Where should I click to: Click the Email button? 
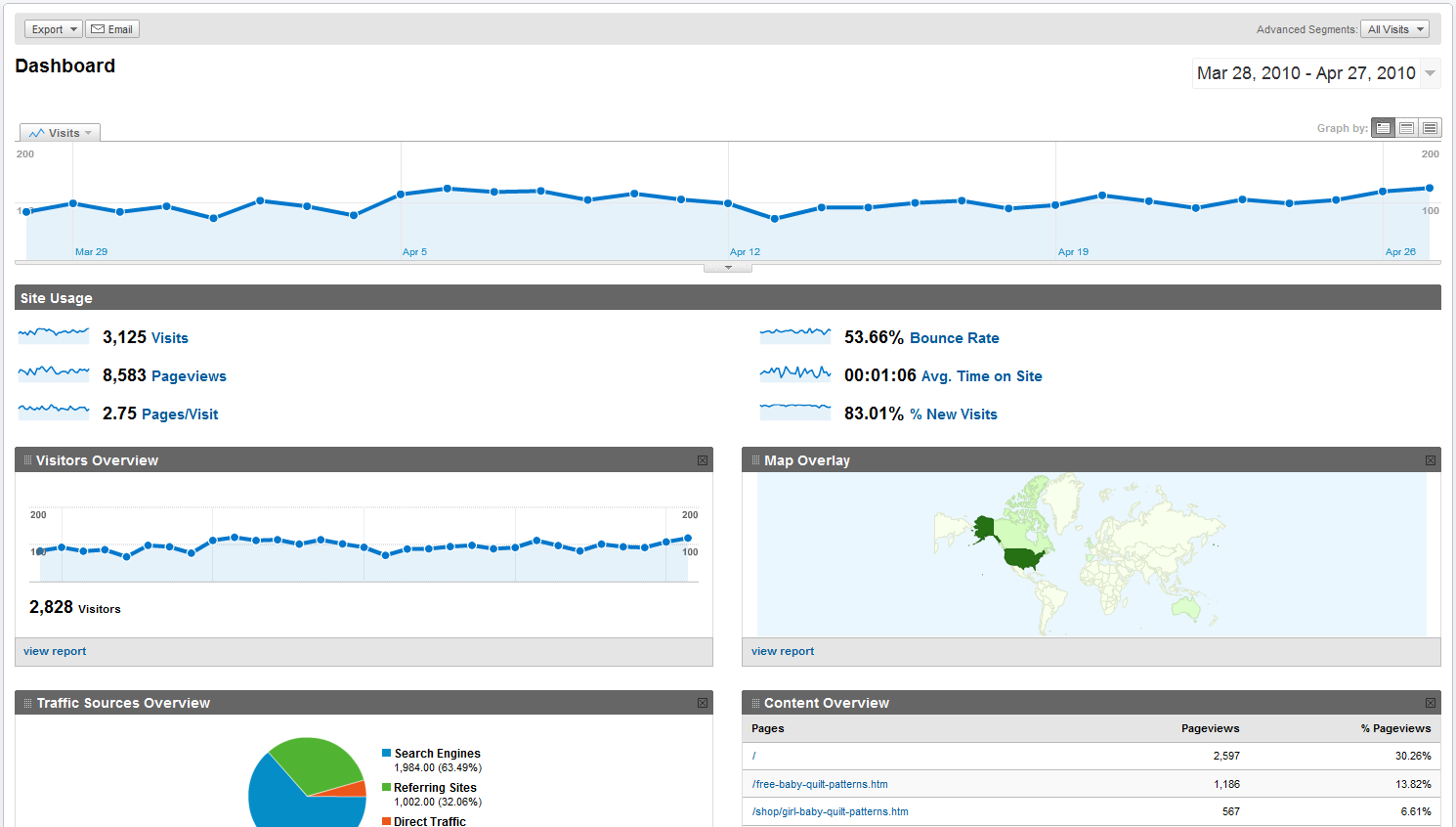coord(112,29)
